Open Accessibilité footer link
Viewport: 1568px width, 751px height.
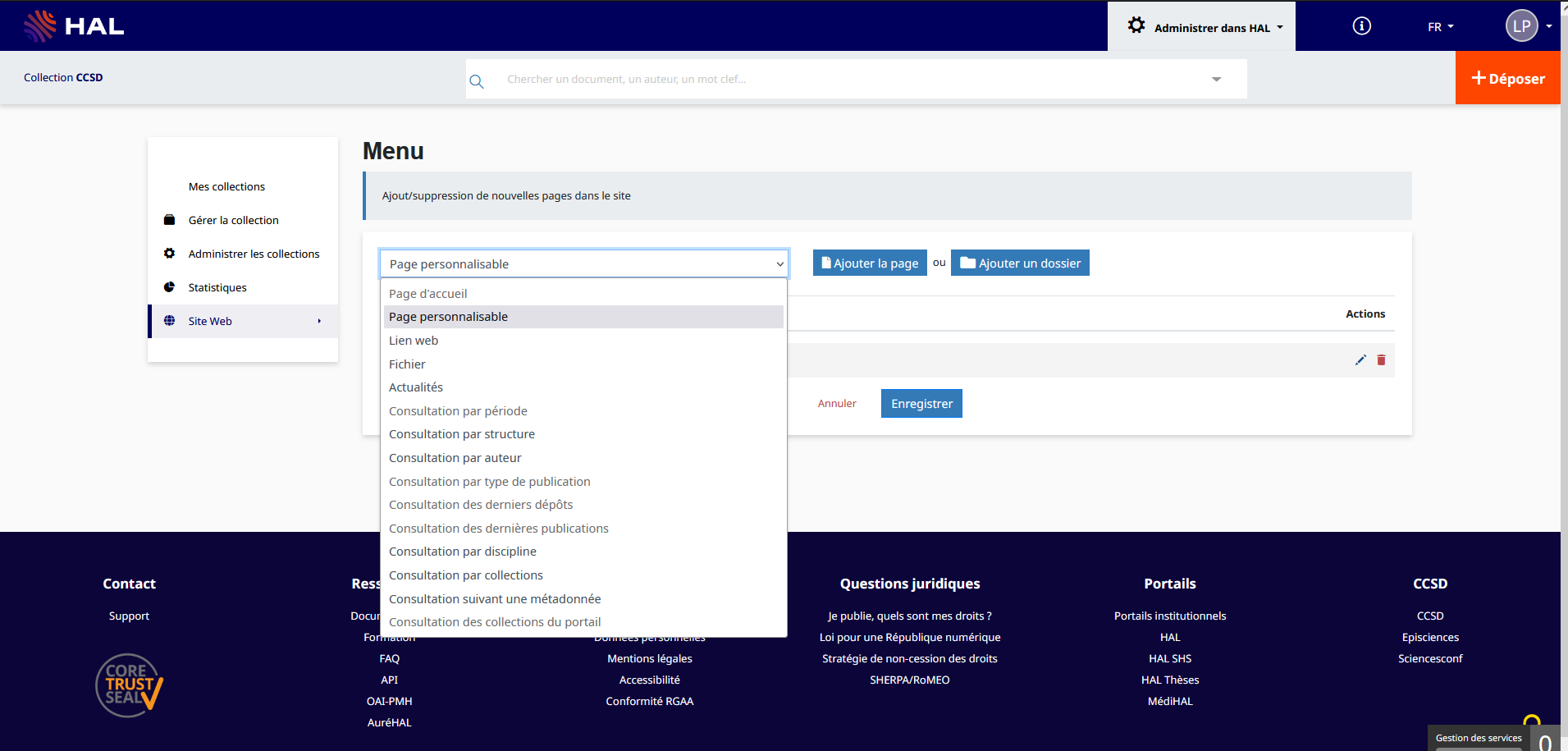coord(650,680)
